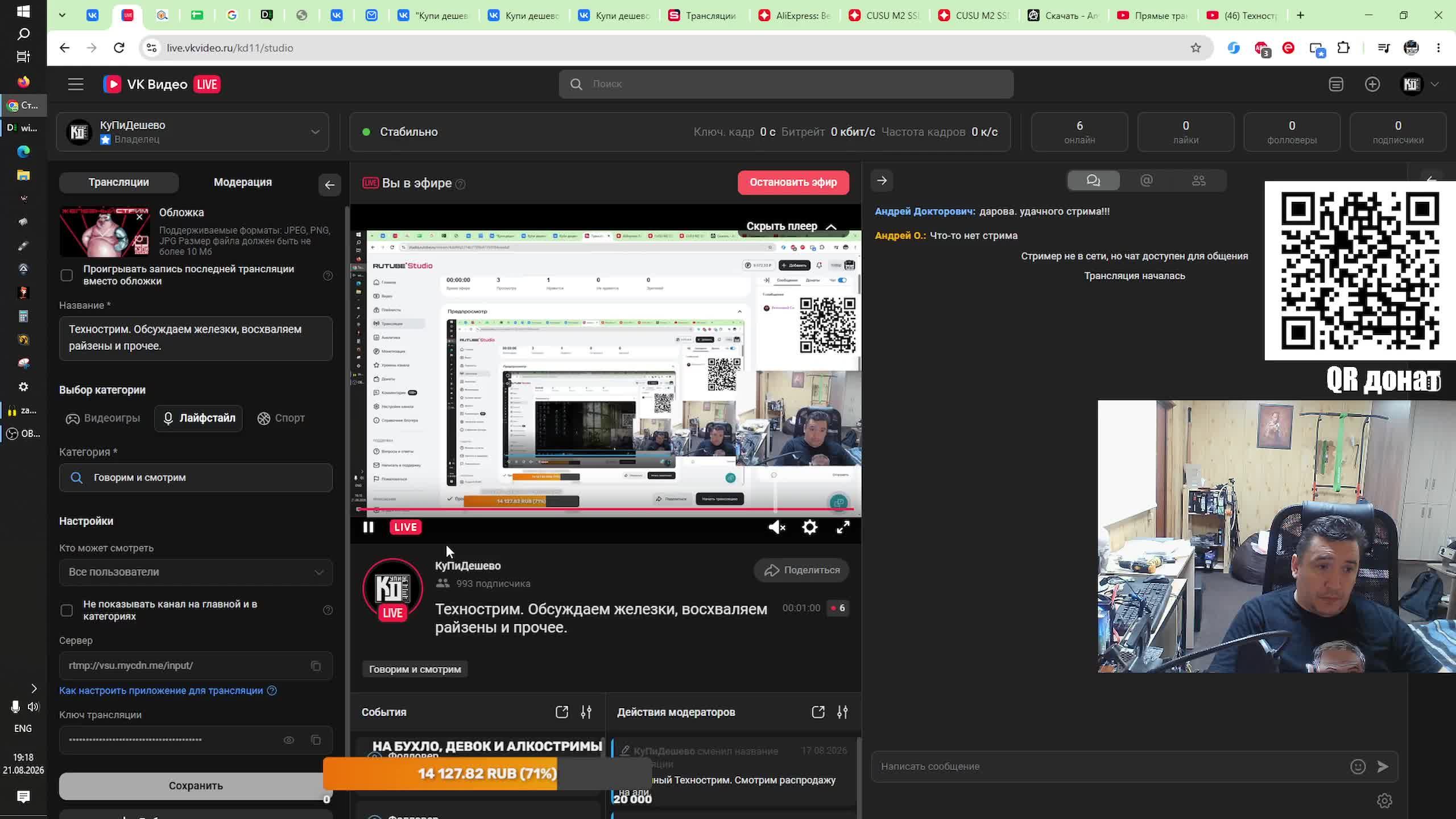Screen dimensions: 1456x819
Task: Click the Говорим и смотрим category tag
Action: tap(415, 669)
